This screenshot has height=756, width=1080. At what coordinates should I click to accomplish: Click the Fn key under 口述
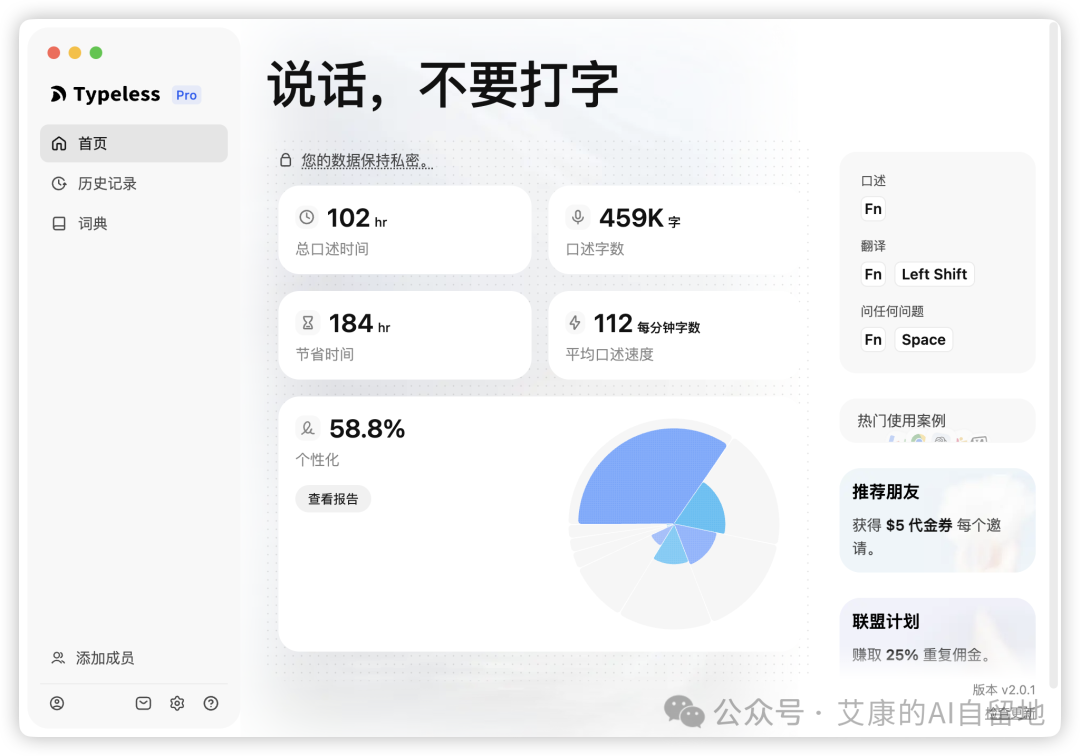[x=873, y=209]
